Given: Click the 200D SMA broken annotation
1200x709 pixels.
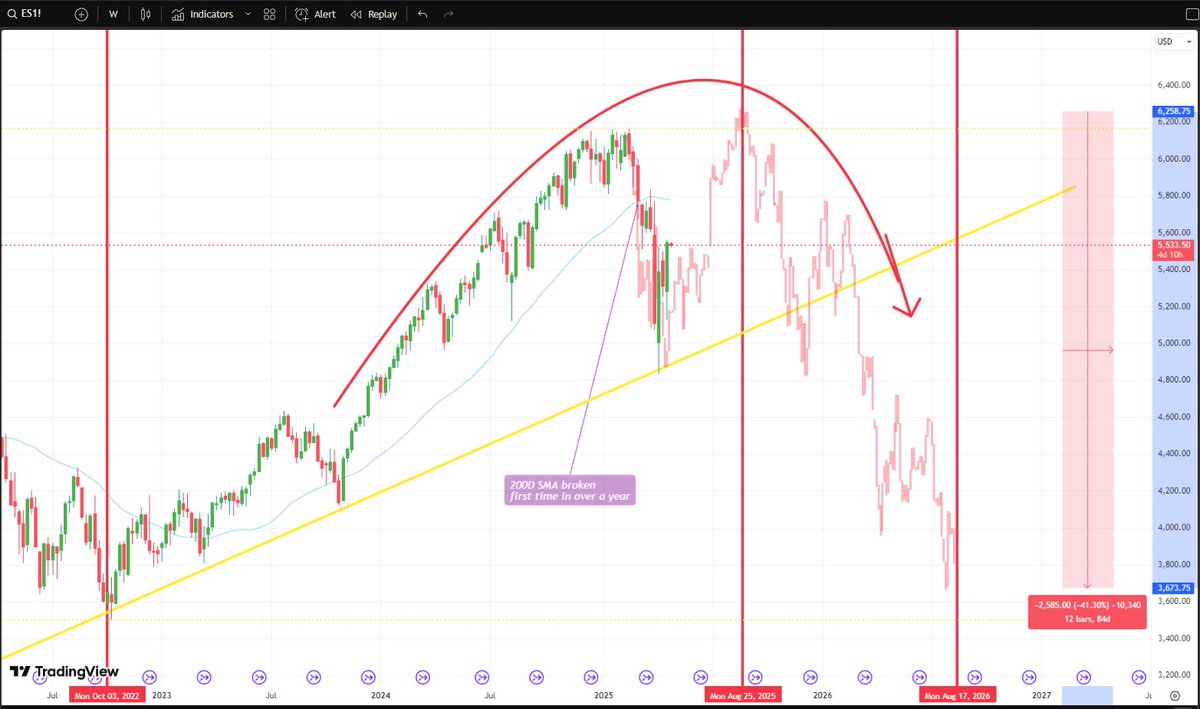Looking at the screenshot, I should click(568, 490).
